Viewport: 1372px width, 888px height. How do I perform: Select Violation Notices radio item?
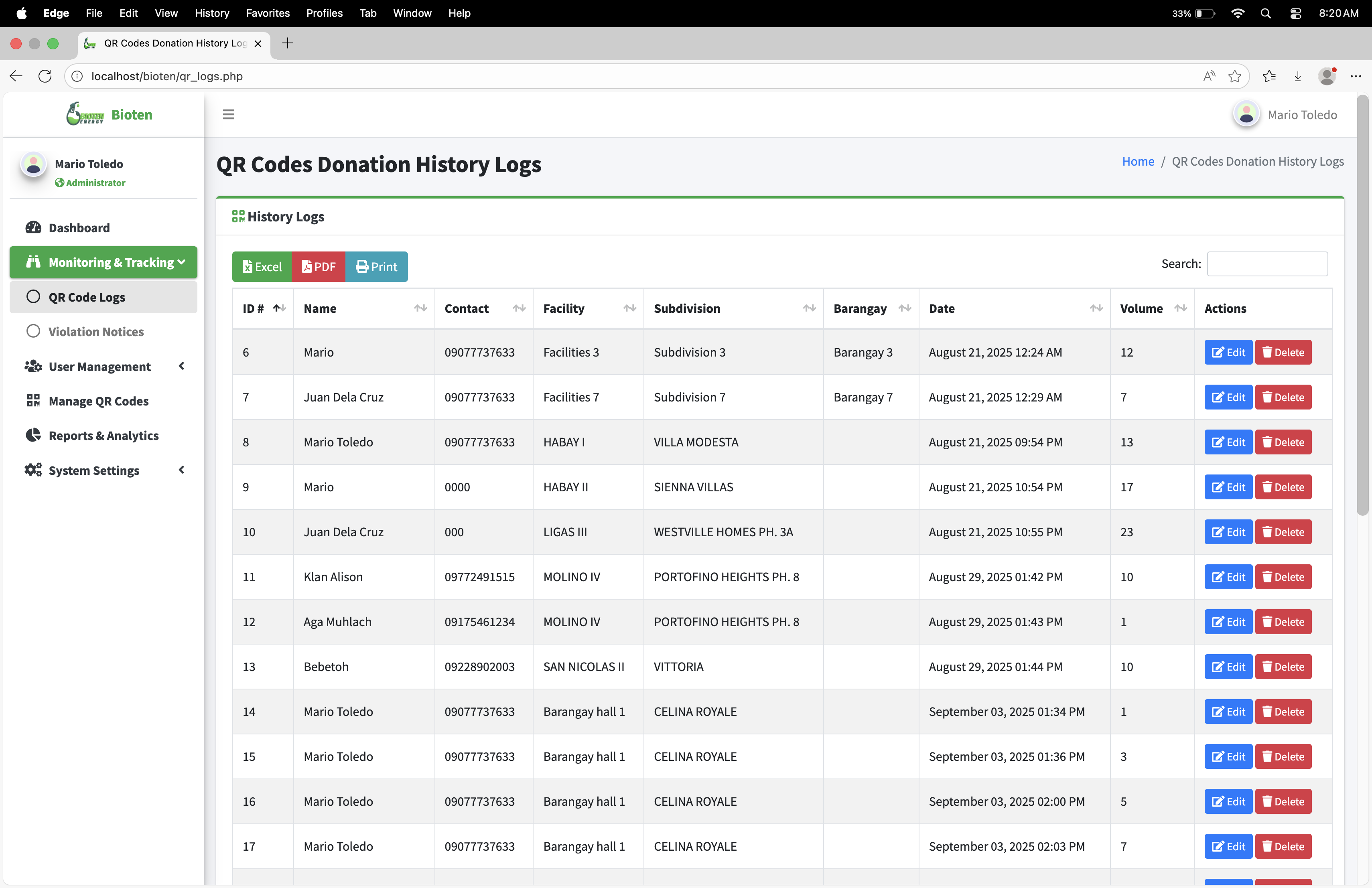coord(96,332)
